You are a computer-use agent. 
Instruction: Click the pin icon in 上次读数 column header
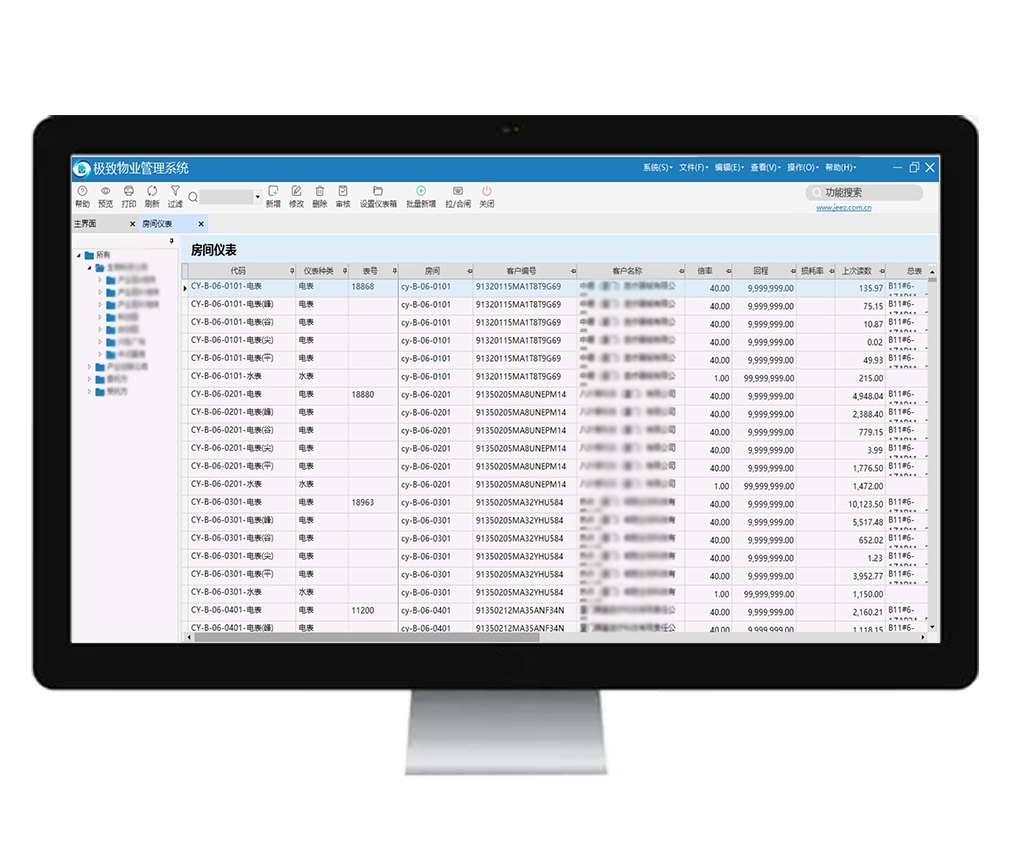coord(882,271)
